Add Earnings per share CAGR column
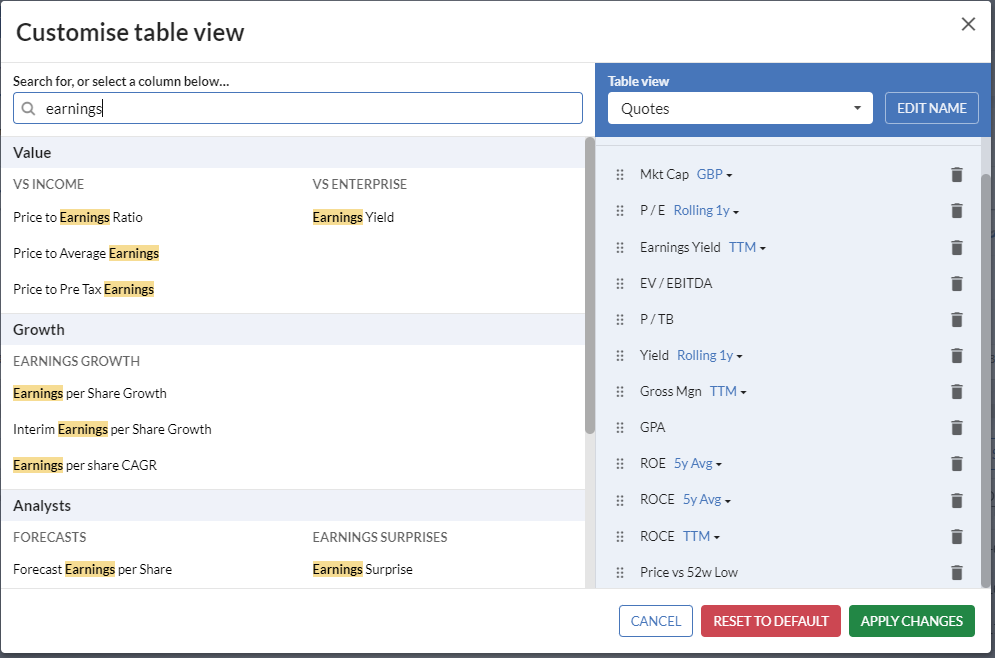This screenshot has width=995, height=658. click(85, 466)
